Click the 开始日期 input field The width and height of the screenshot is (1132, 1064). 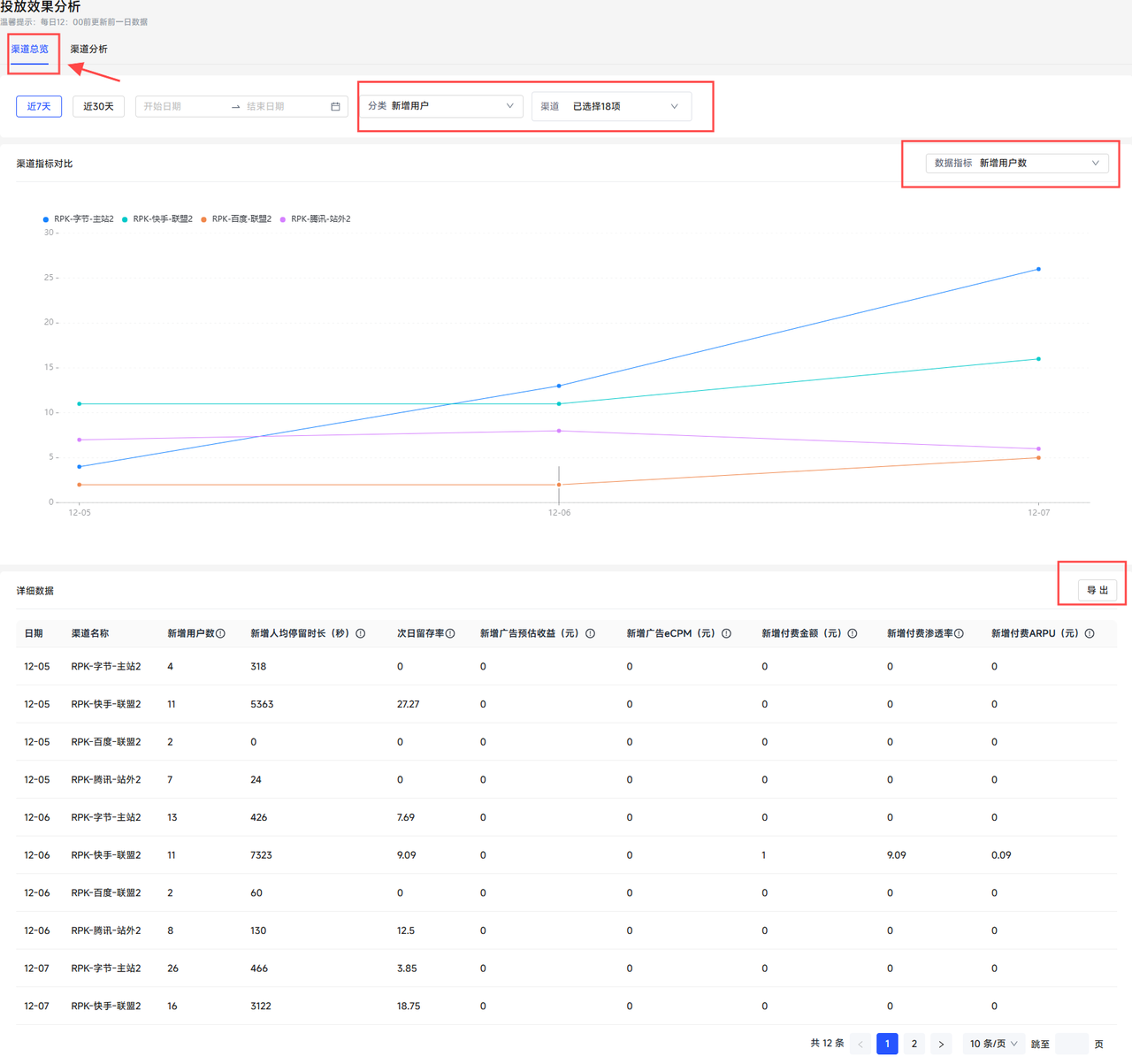181,106
